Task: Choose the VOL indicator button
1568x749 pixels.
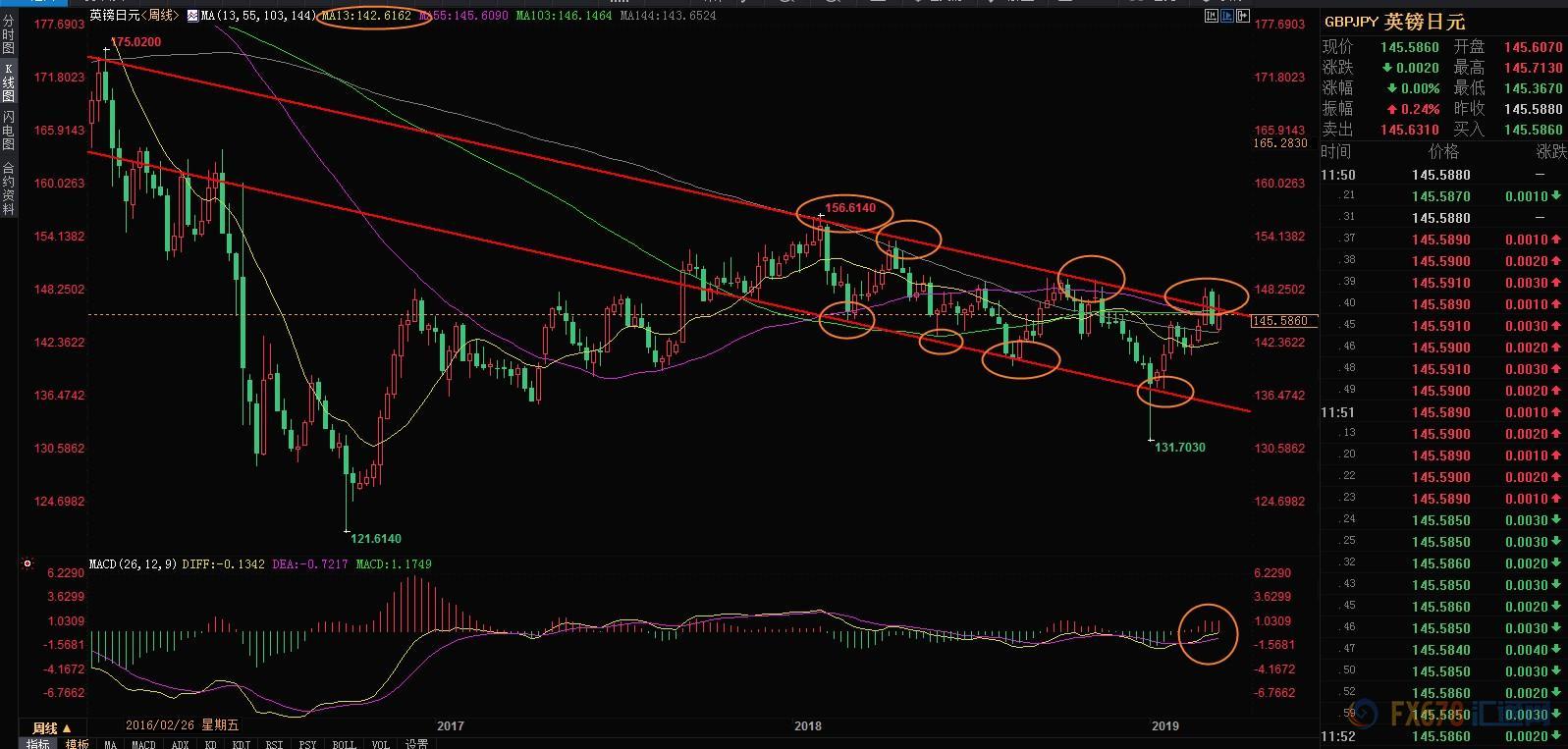Action: click(x=380, y=744)
